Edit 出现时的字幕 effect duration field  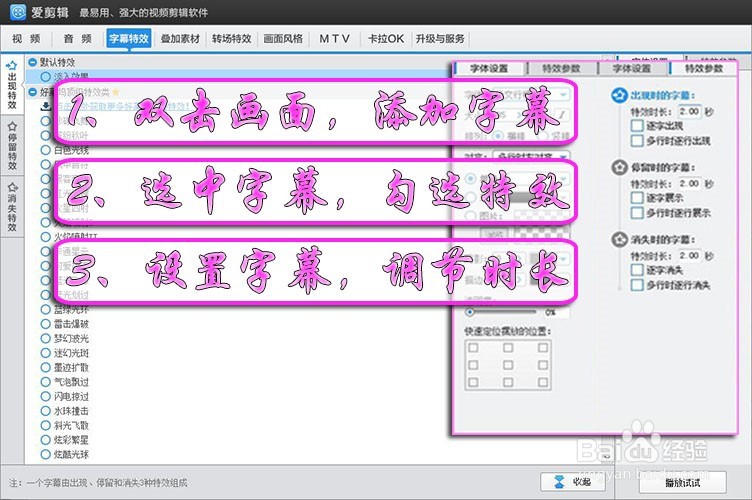(690, 111)
